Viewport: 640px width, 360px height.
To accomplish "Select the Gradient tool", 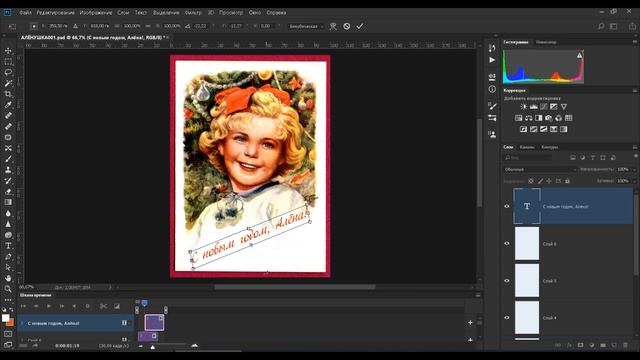I will [x=8, y=202].
